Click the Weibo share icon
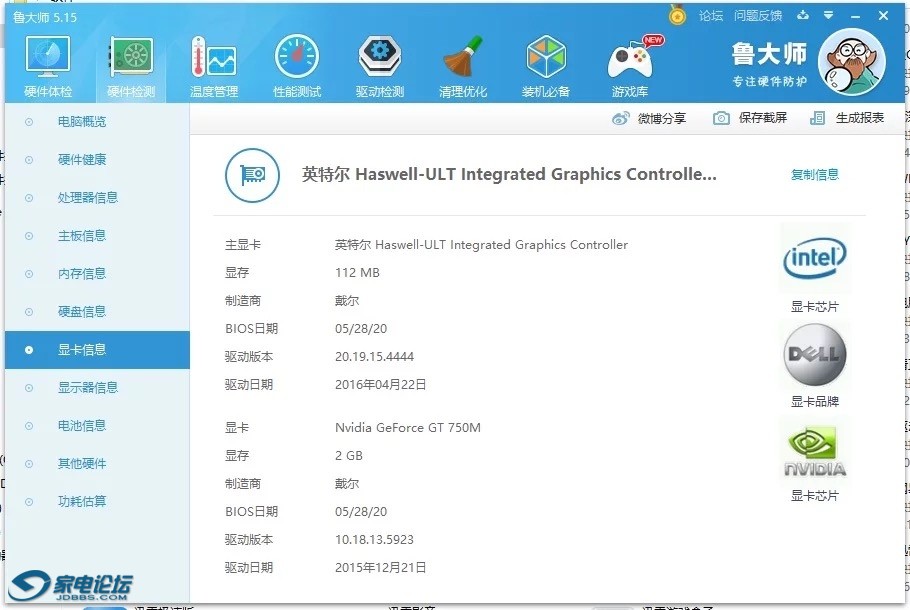910x610 pixels. point(620,118)
